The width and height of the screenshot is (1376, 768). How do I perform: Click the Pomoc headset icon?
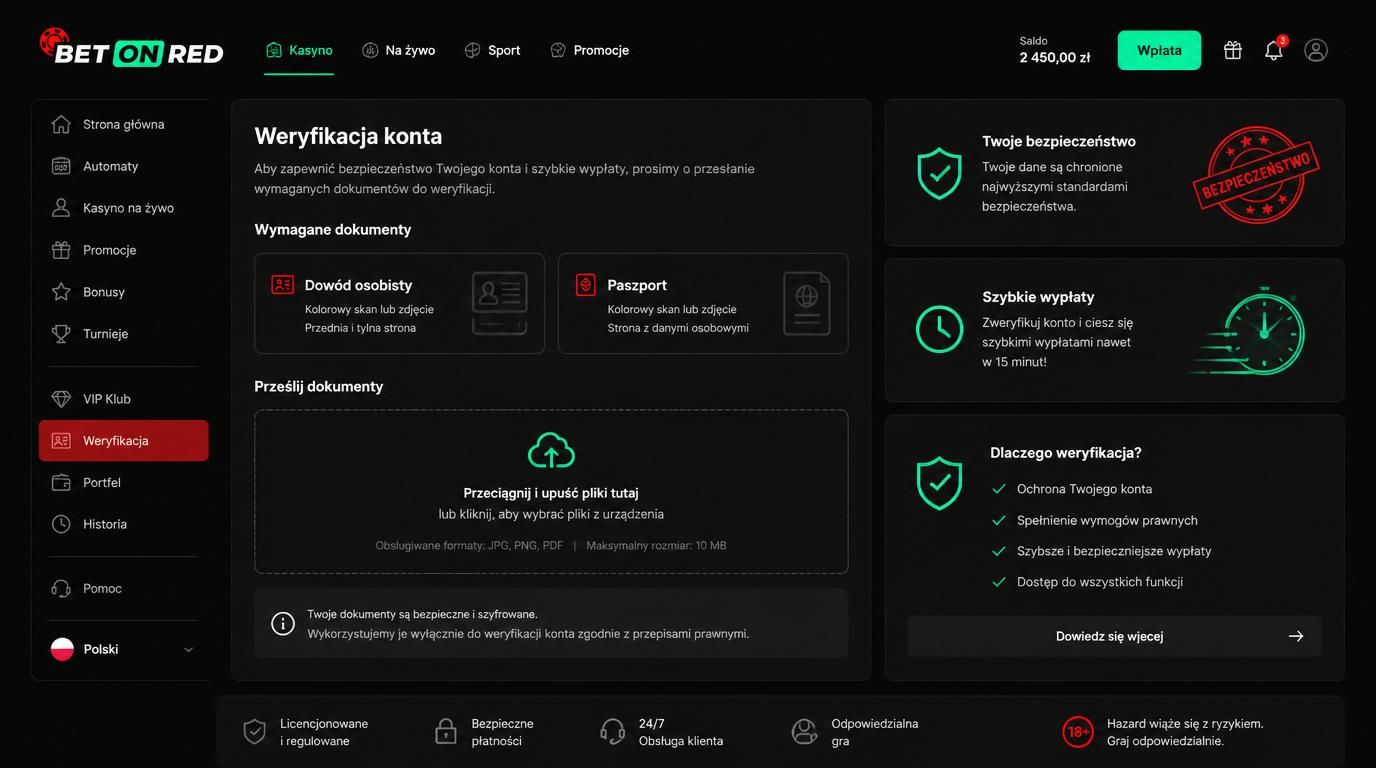[x=61, y=588]
